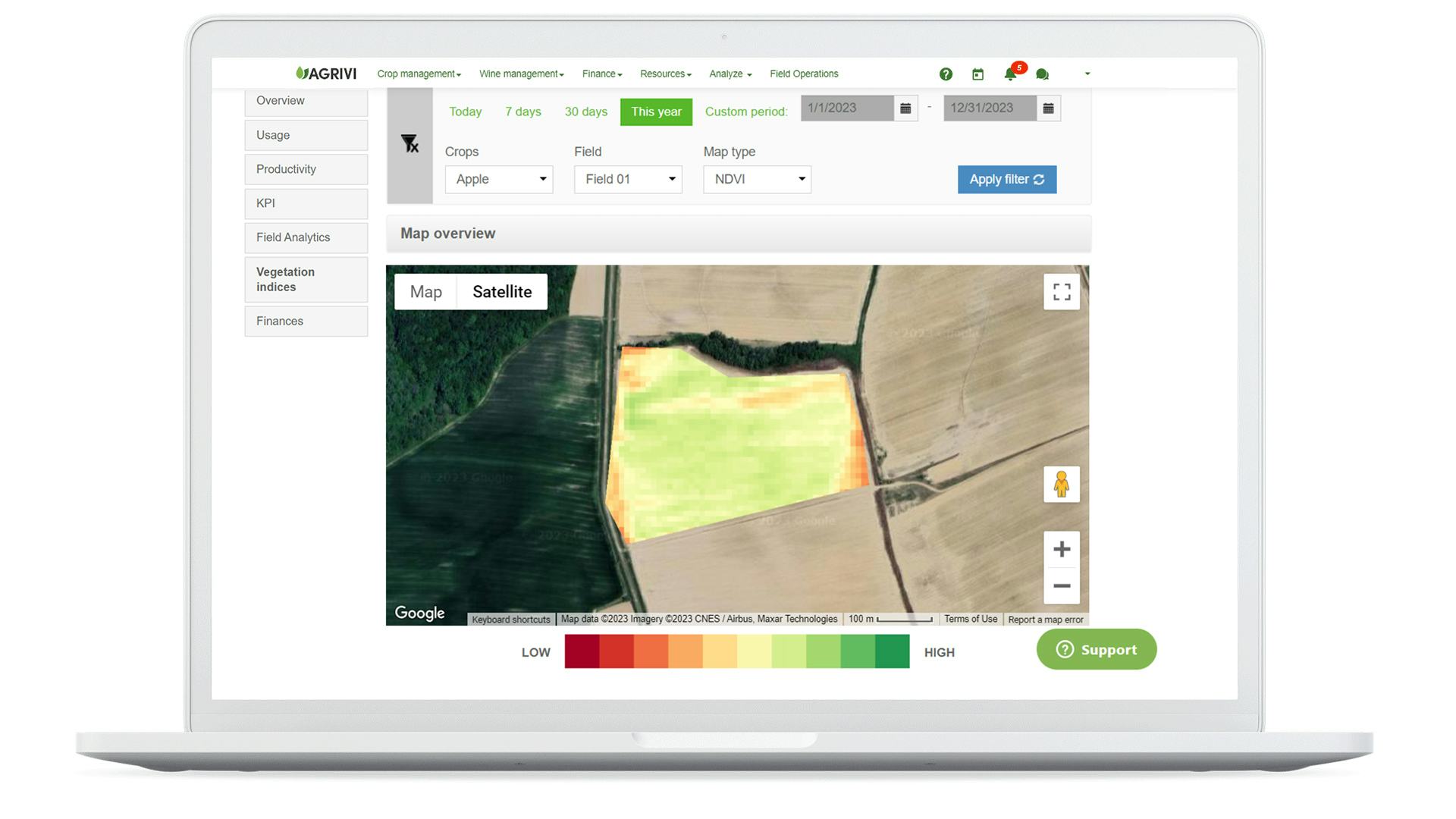Viewport: 1456px width, 819px height.
Task: Click the dark red legend swatch
Action: pos(582,652)
